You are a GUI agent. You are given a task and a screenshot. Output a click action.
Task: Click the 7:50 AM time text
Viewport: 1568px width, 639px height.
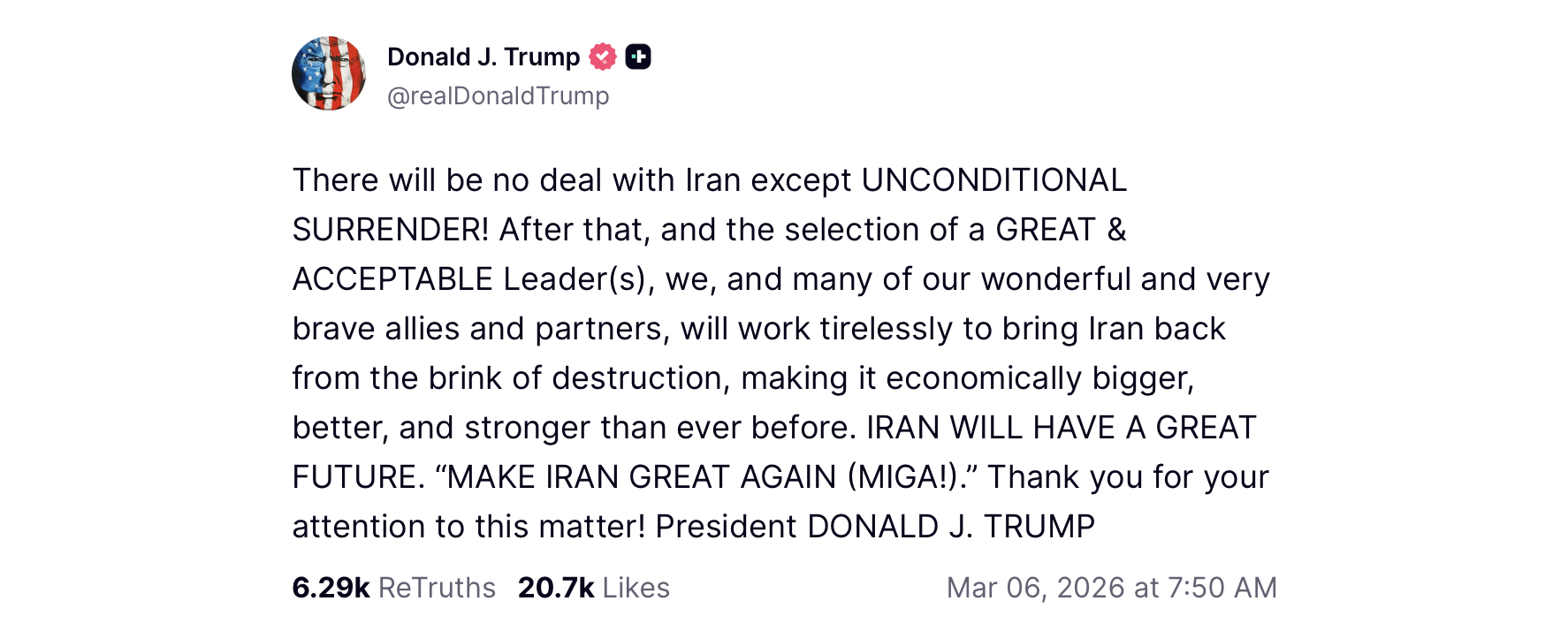(1222, 588)
